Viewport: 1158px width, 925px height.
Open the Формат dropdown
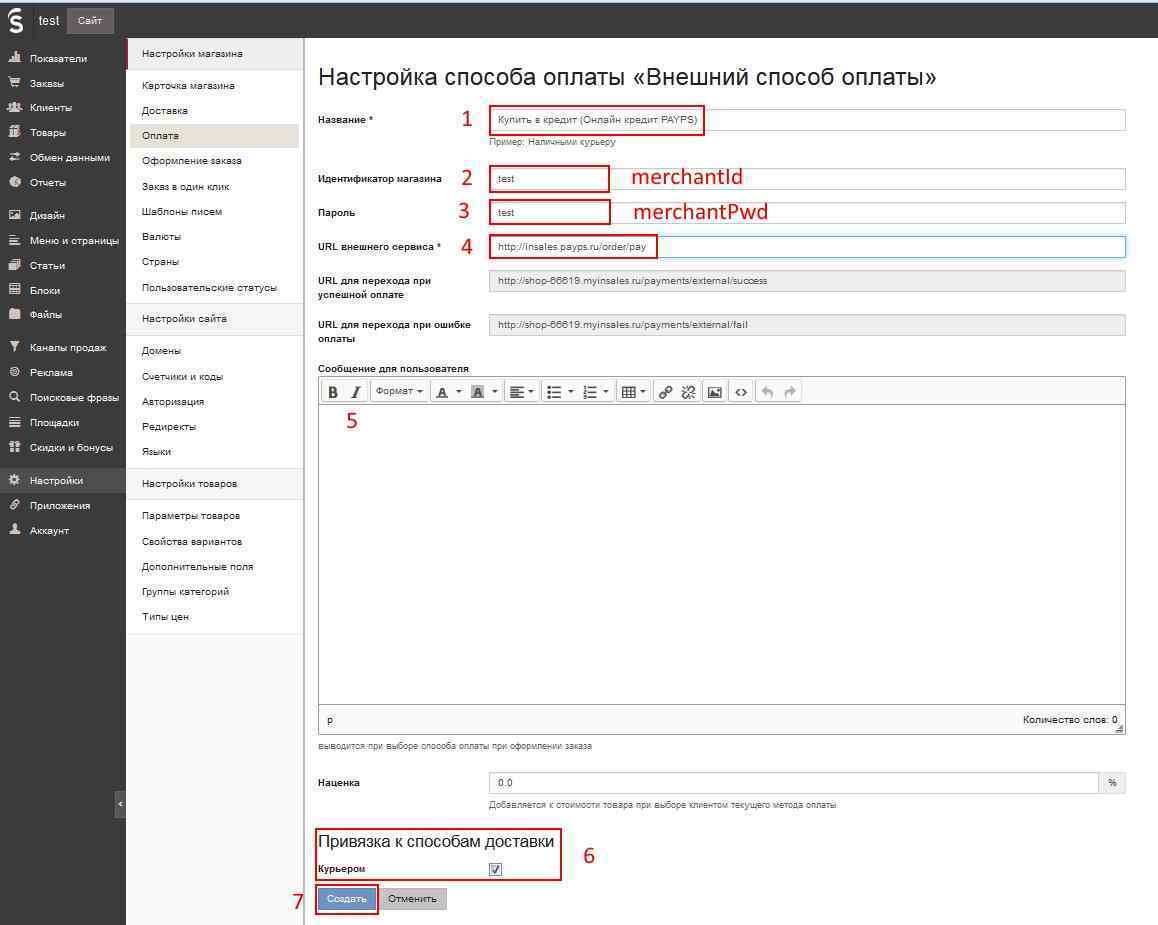tap(399, 392)
